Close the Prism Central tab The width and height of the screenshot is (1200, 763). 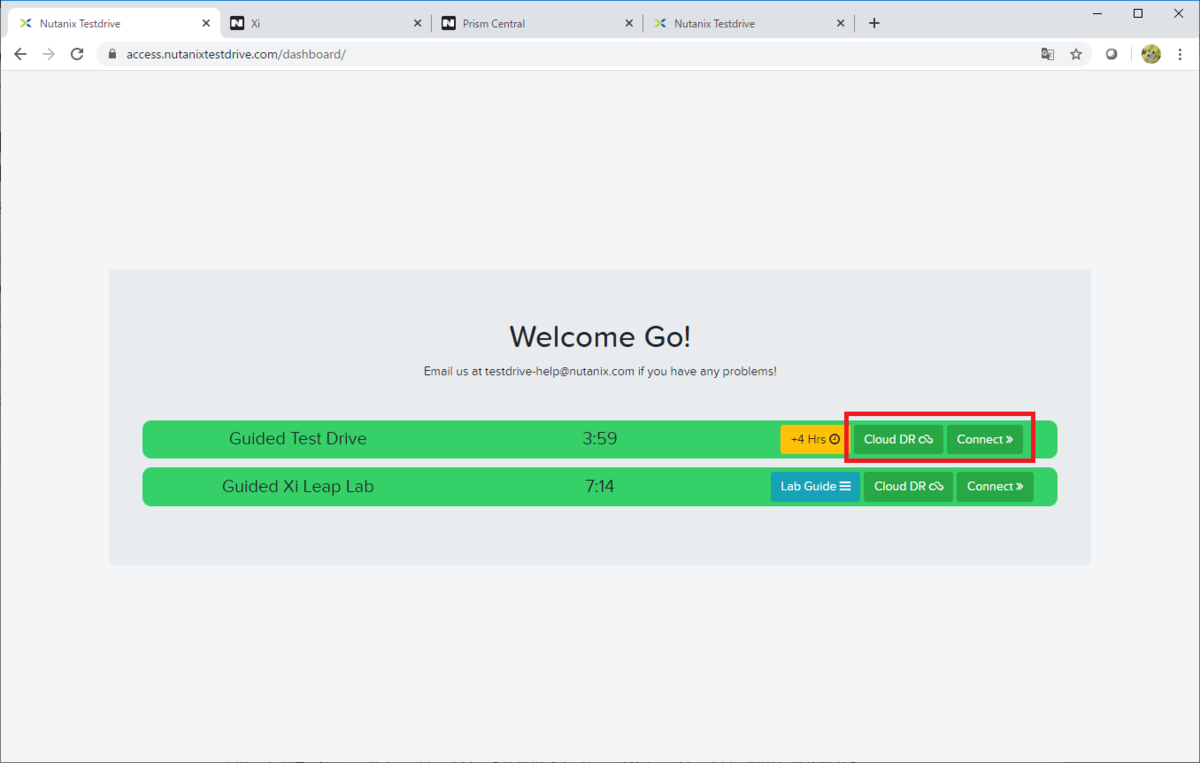pos(629,23)
